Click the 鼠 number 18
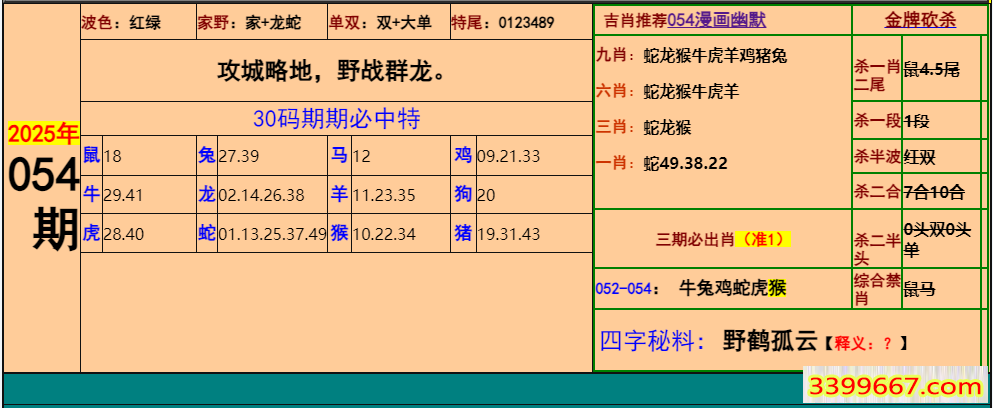This screenshot has width=993, height=408. pos(113,156)
